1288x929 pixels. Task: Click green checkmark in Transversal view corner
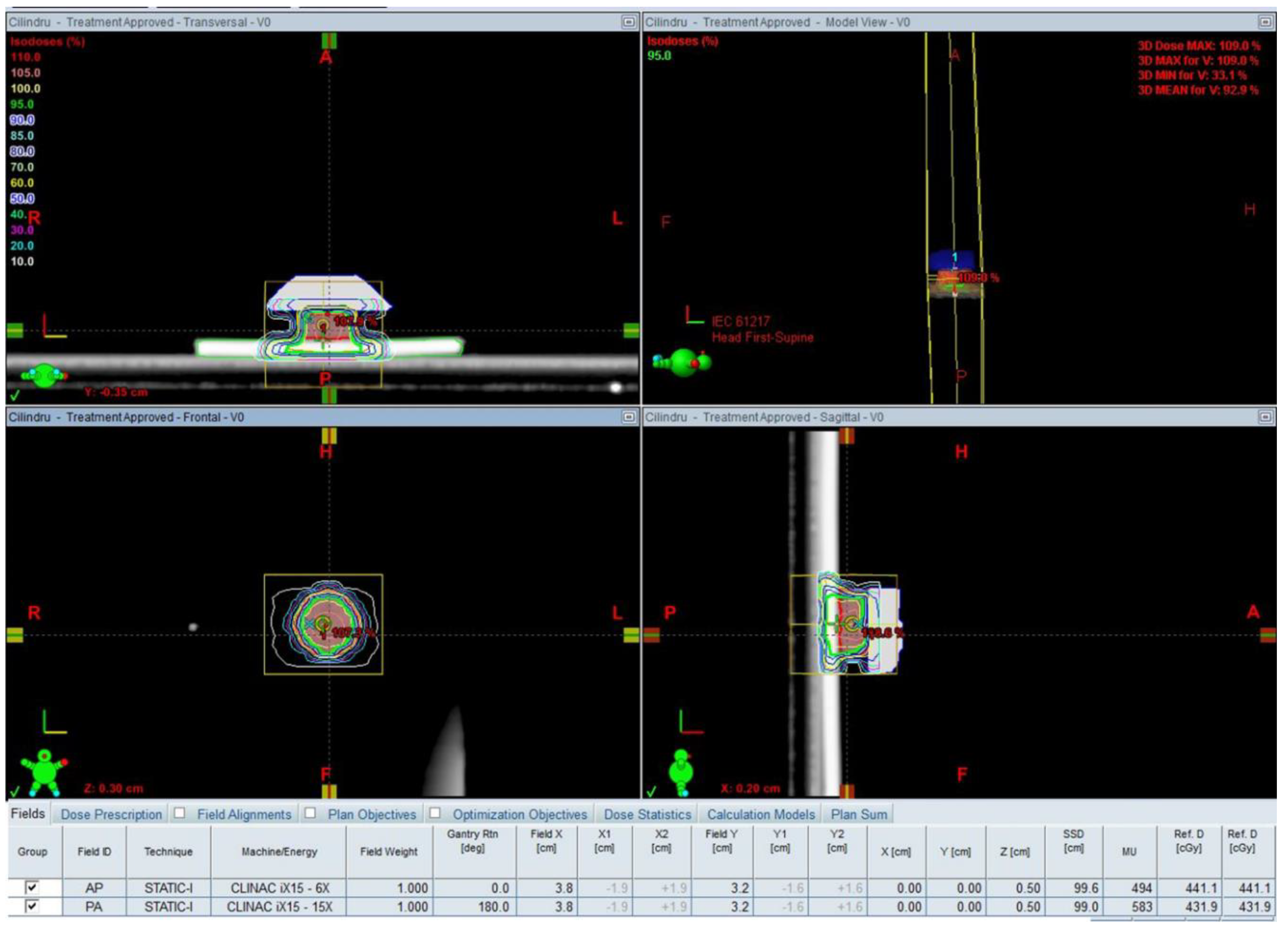point(15,395)
